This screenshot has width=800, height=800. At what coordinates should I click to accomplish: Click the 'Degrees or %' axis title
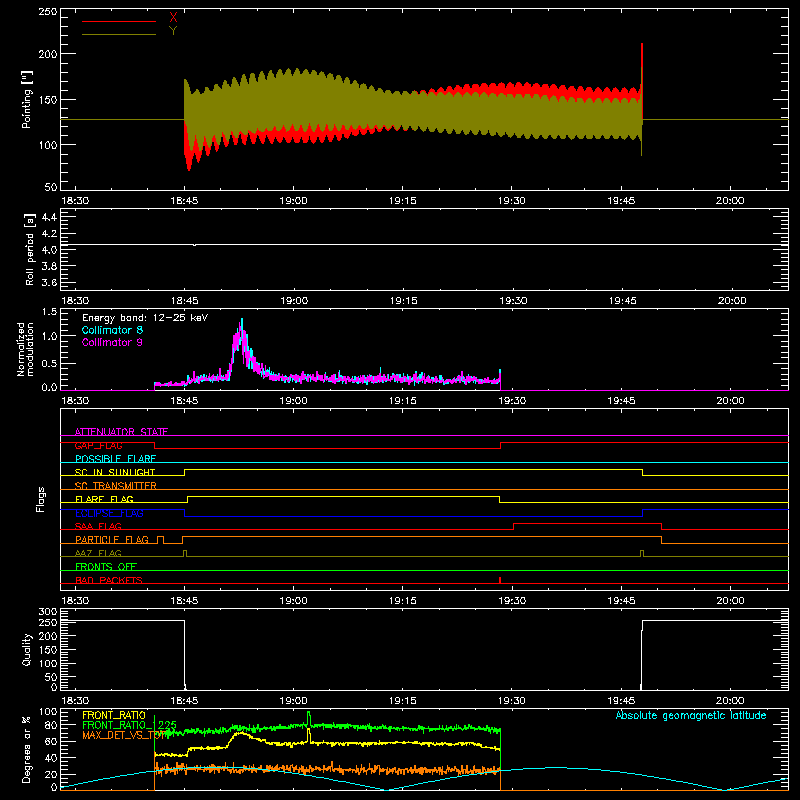(x=27, y=749)
